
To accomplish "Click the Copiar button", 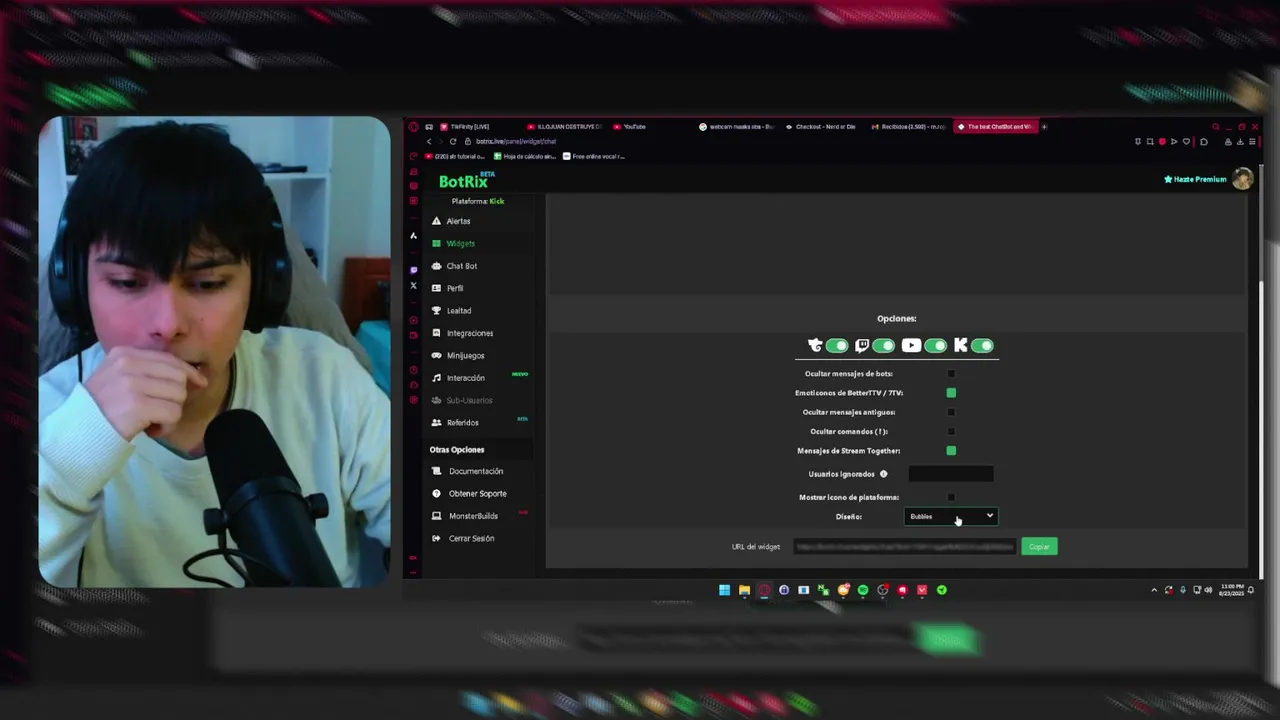I will pyautogui.click(x=1039, y=547).
